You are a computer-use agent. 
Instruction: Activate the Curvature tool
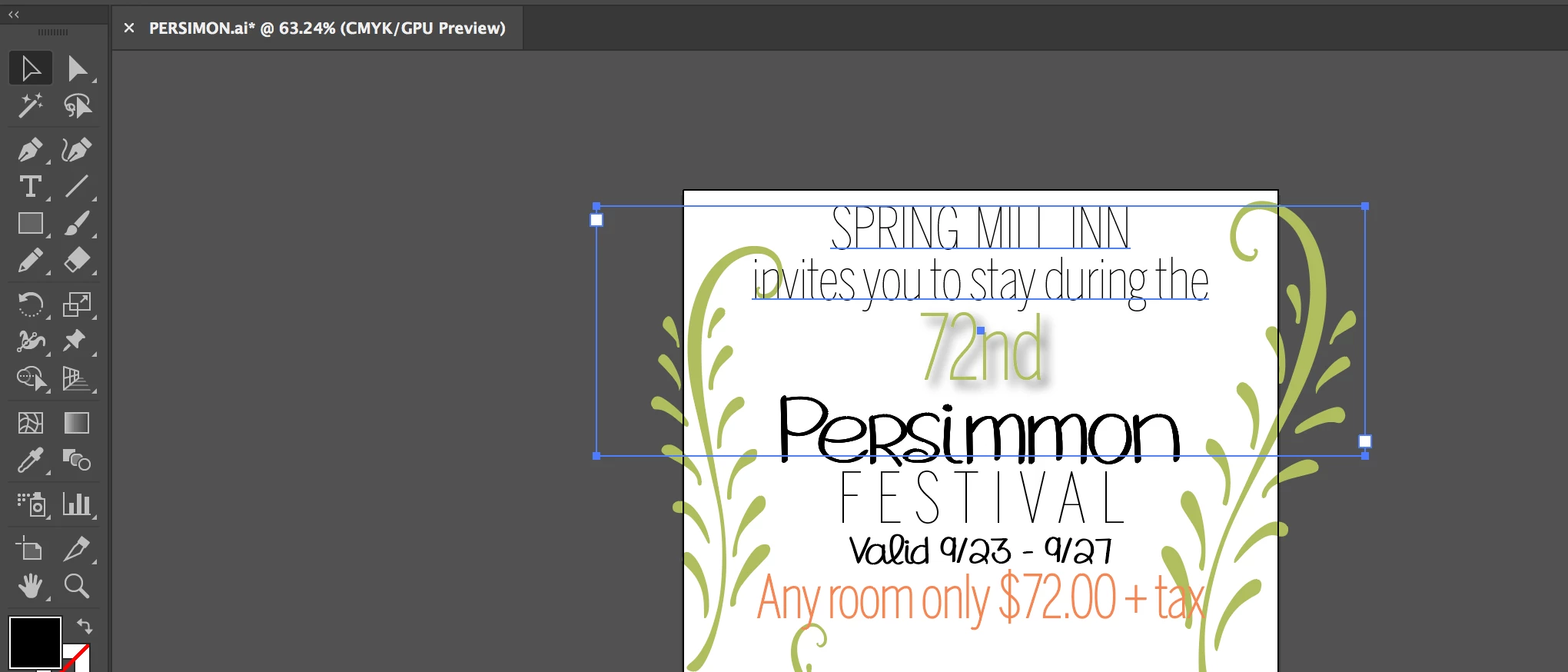point(77,149)
